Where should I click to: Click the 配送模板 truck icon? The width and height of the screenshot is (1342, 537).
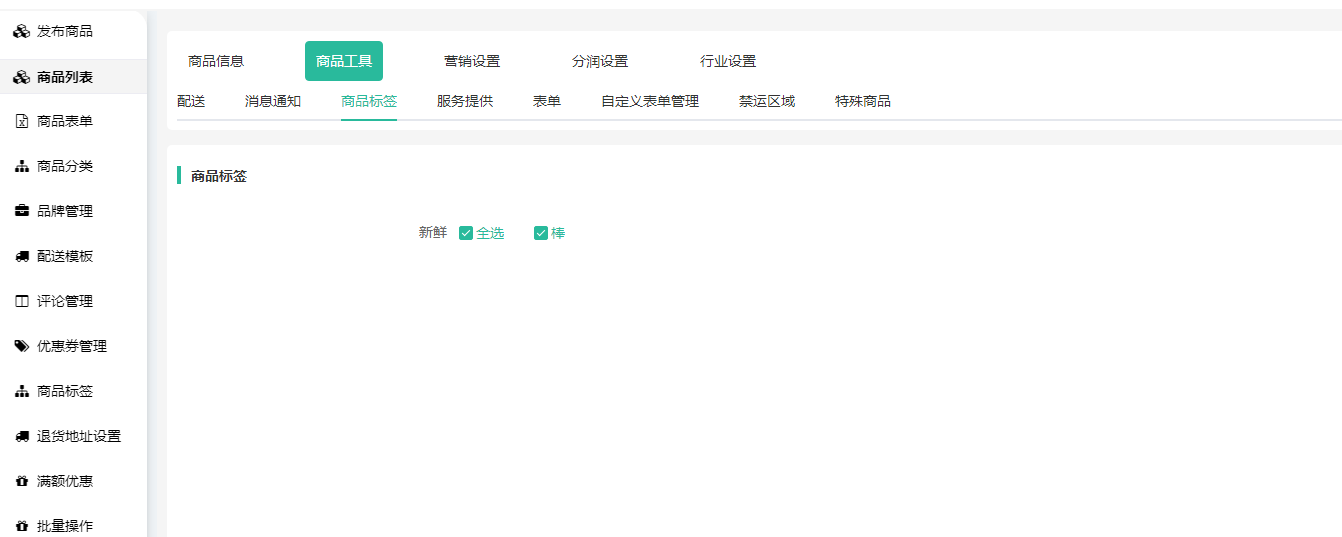point(21,256)
